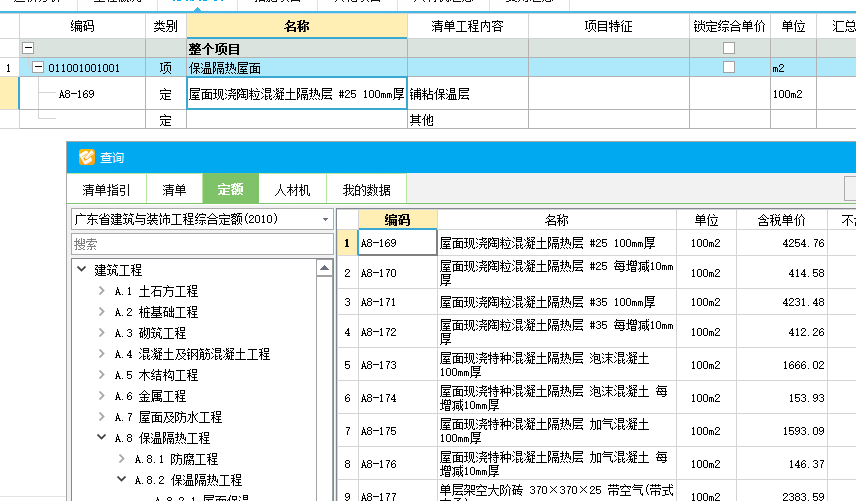Image resolution: width=856 pixels, height=501 pixels.
Task: Click 含税单价 column header
Action: coord(781,220)
